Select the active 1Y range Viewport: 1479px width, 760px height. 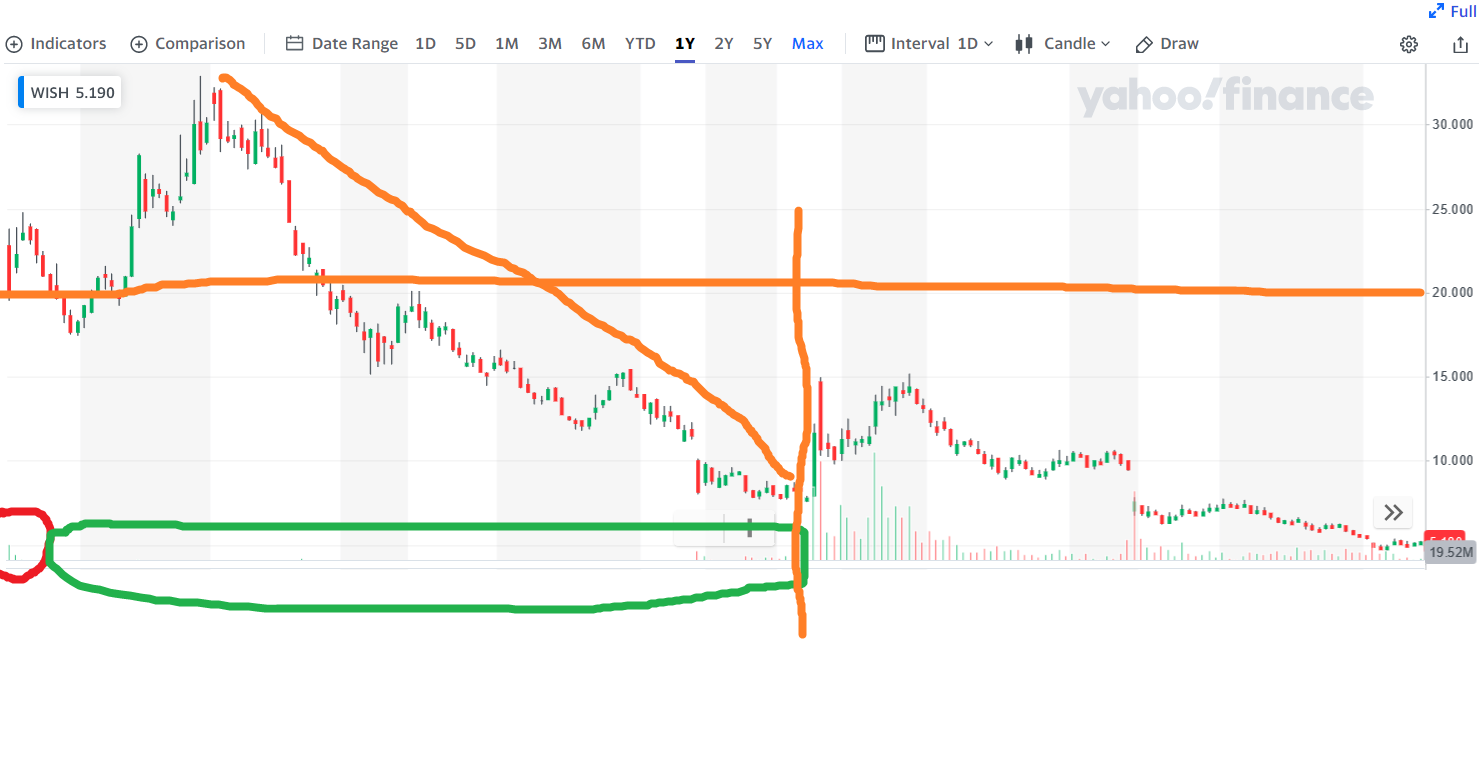(x=685, y=44)
